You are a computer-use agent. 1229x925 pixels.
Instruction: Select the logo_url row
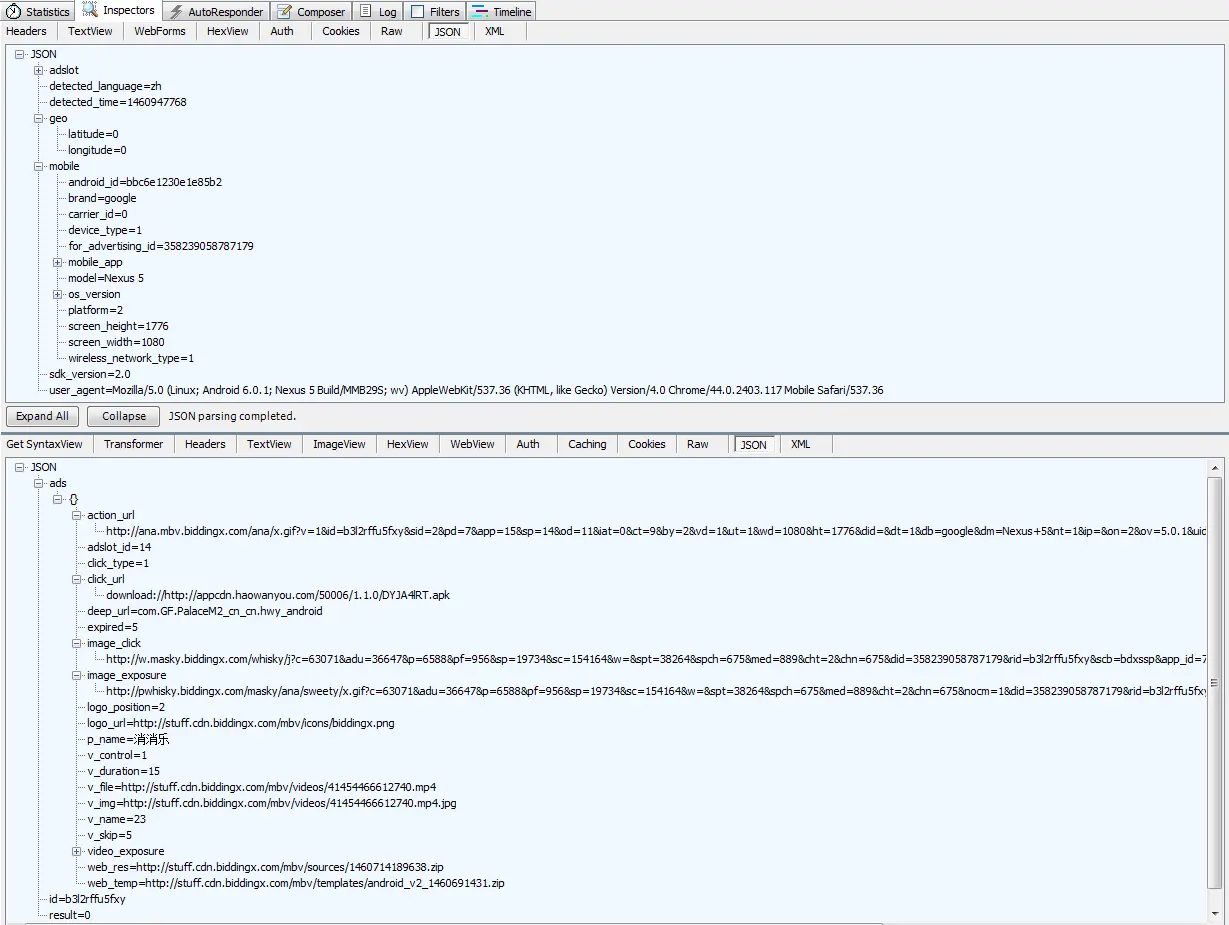point(240,723)
